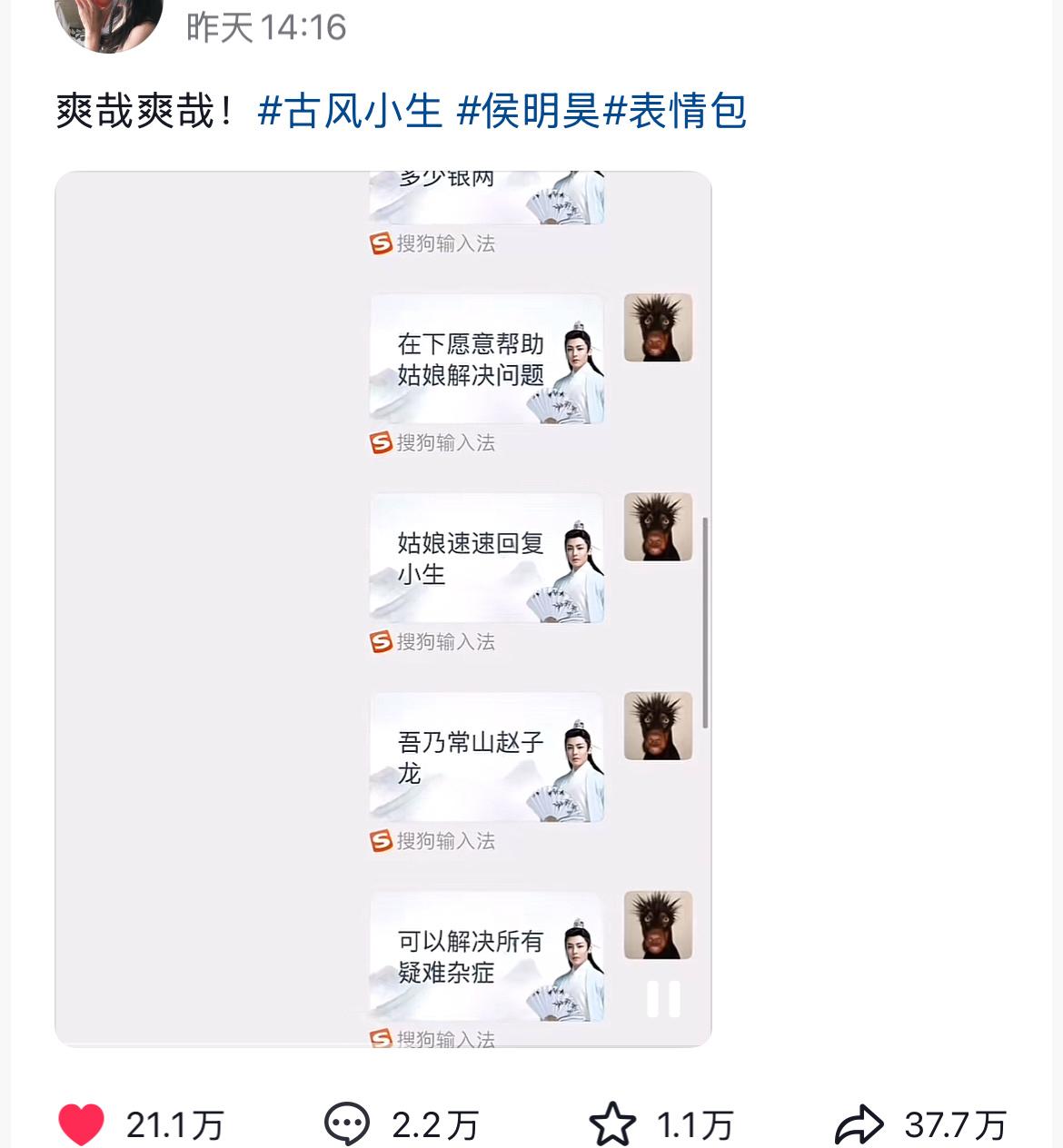Pause the video with the pause button
The width and height of the screenshot is (1063, 1148).
[x=663, y=999]
